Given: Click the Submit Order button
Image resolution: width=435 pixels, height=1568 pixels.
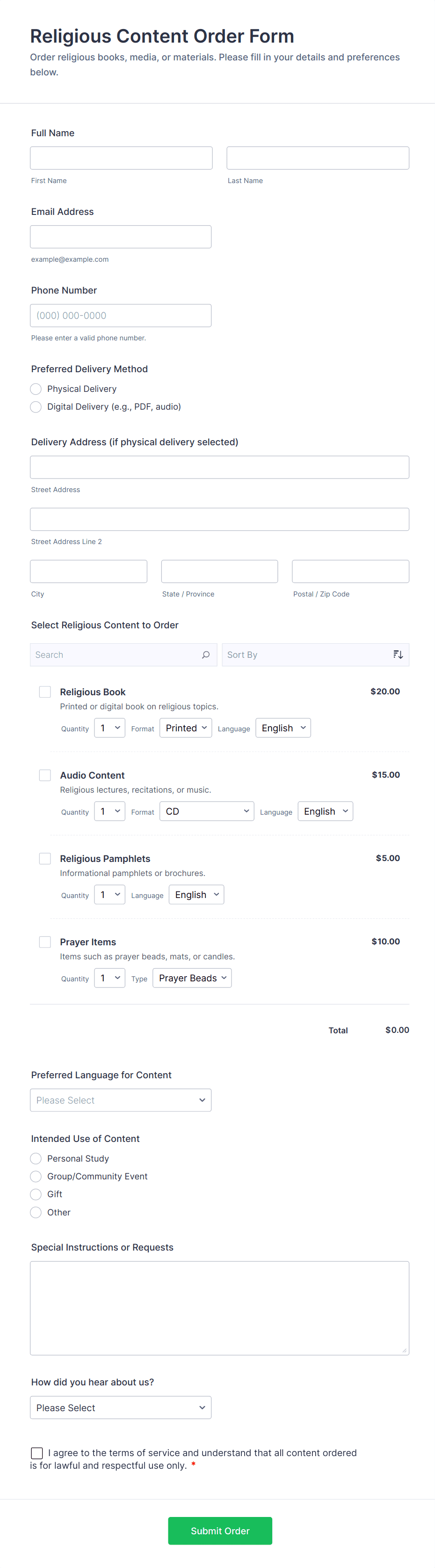Looking at the screenshot, I should tap(220, 1531).
